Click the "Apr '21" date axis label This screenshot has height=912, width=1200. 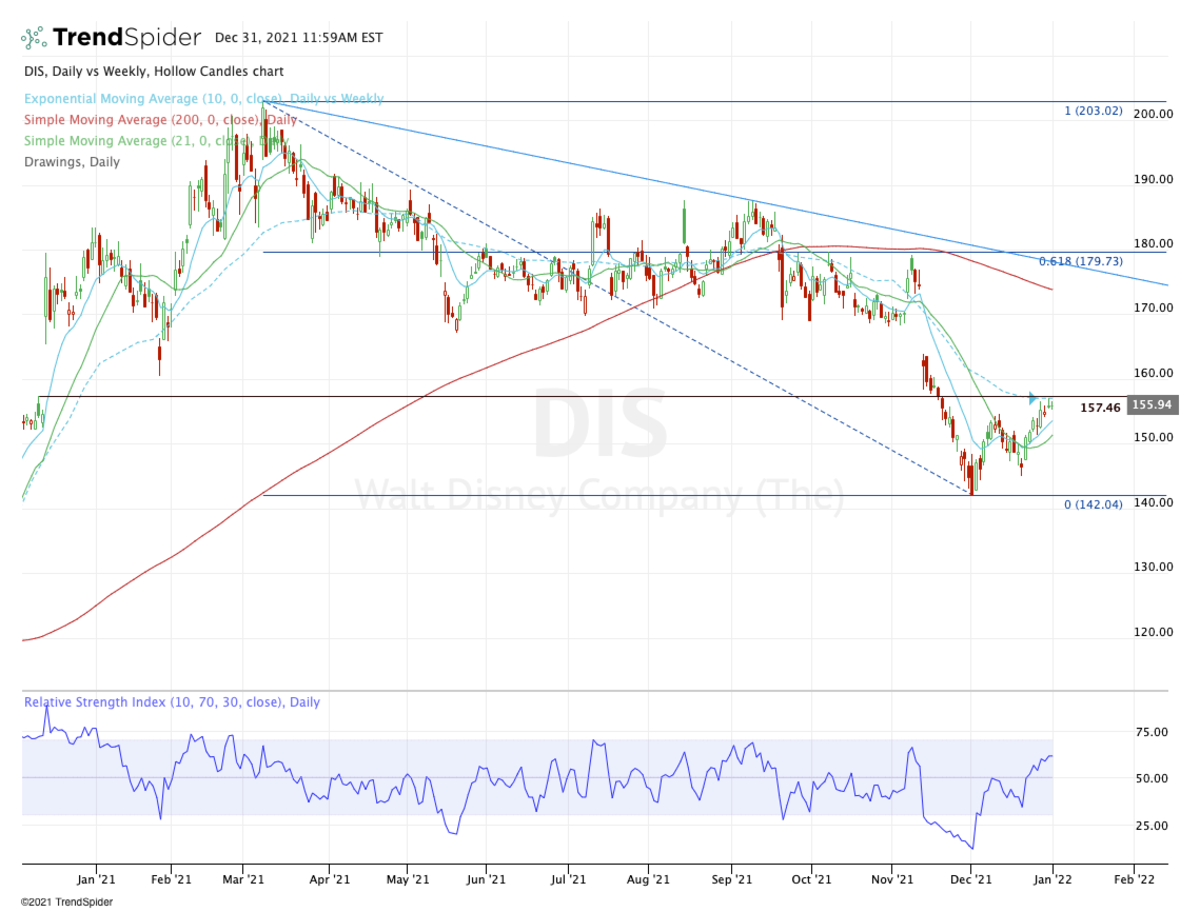click(x=329, y=880)
